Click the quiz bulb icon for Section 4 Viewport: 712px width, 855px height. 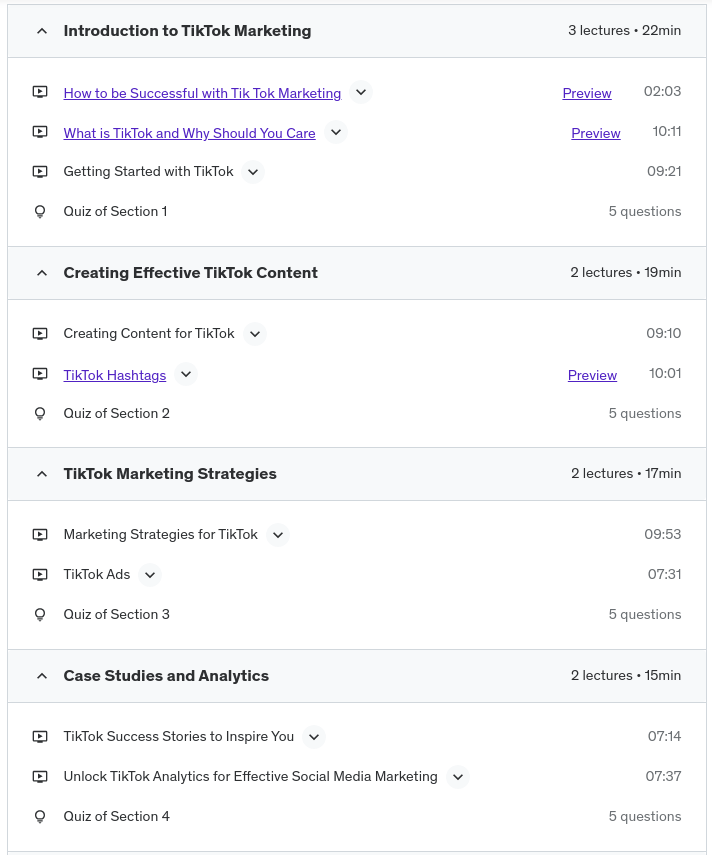point(40,817)
